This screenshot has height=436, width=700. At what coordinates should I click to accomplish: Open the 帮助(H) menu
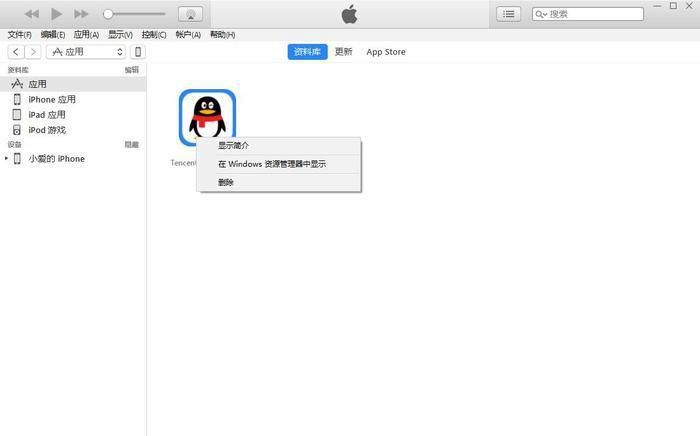[x=222, y=34]
